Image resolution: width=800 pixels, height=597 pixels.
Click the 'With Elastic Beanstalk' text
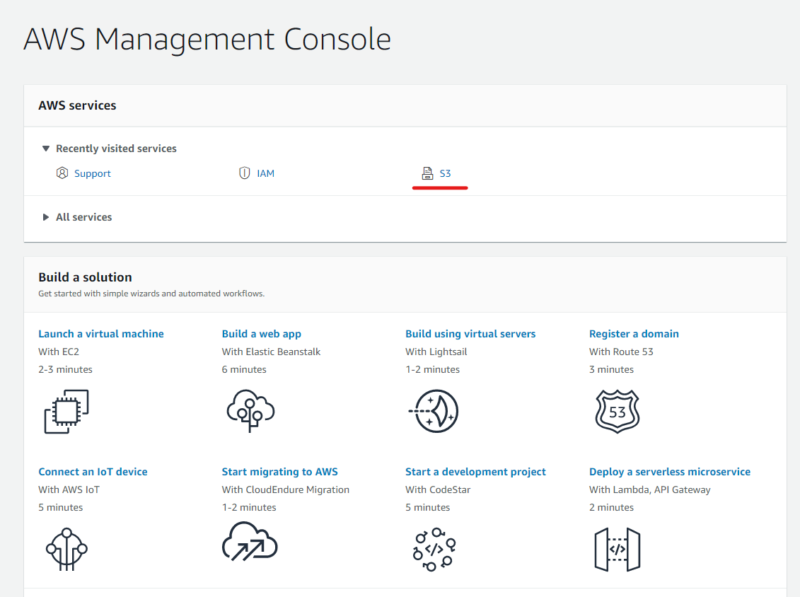(271, 352)
